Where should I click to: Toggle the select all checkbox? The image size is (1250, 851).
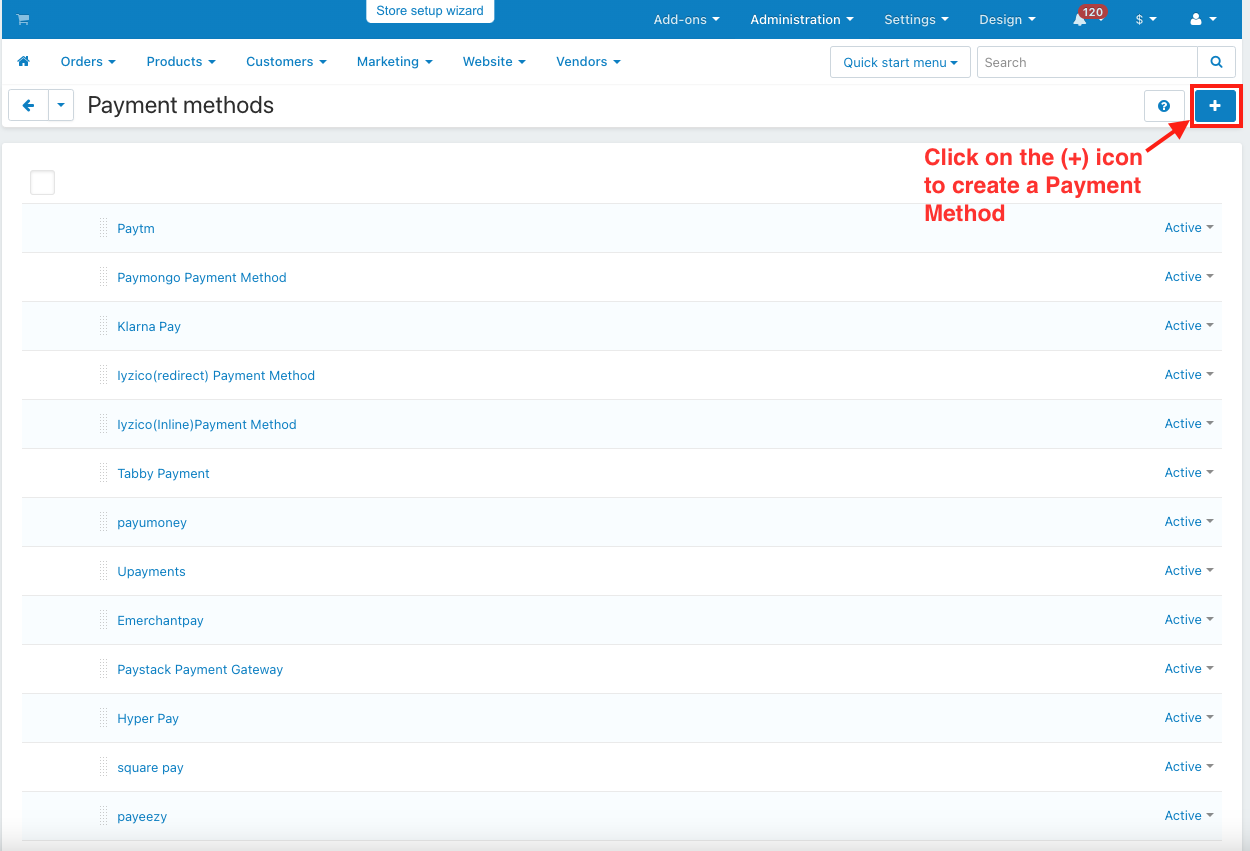point(42,182)
